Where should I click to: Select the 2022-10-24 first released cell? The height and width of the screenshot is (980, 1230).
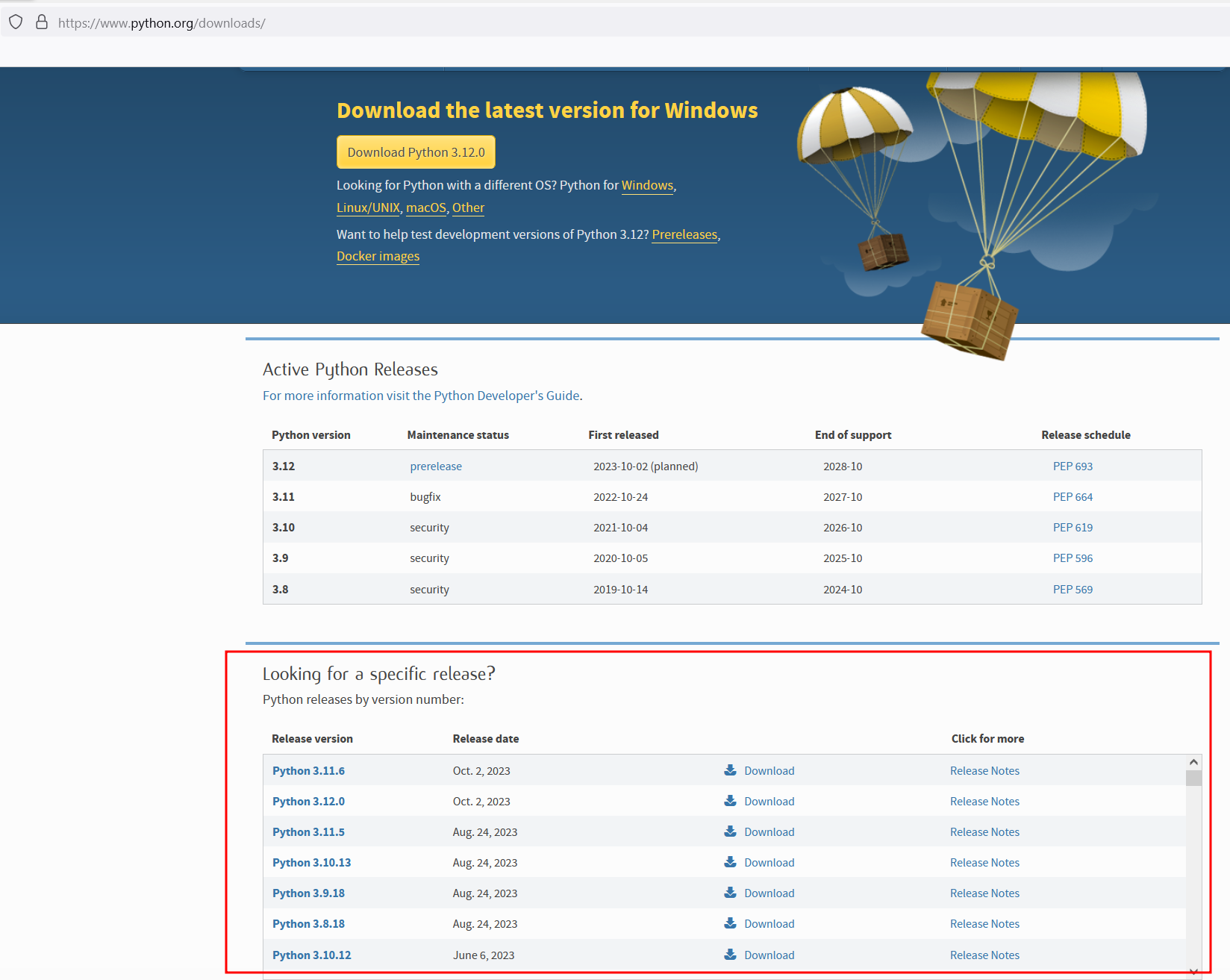pyautogui.click(x=620, y=497)
